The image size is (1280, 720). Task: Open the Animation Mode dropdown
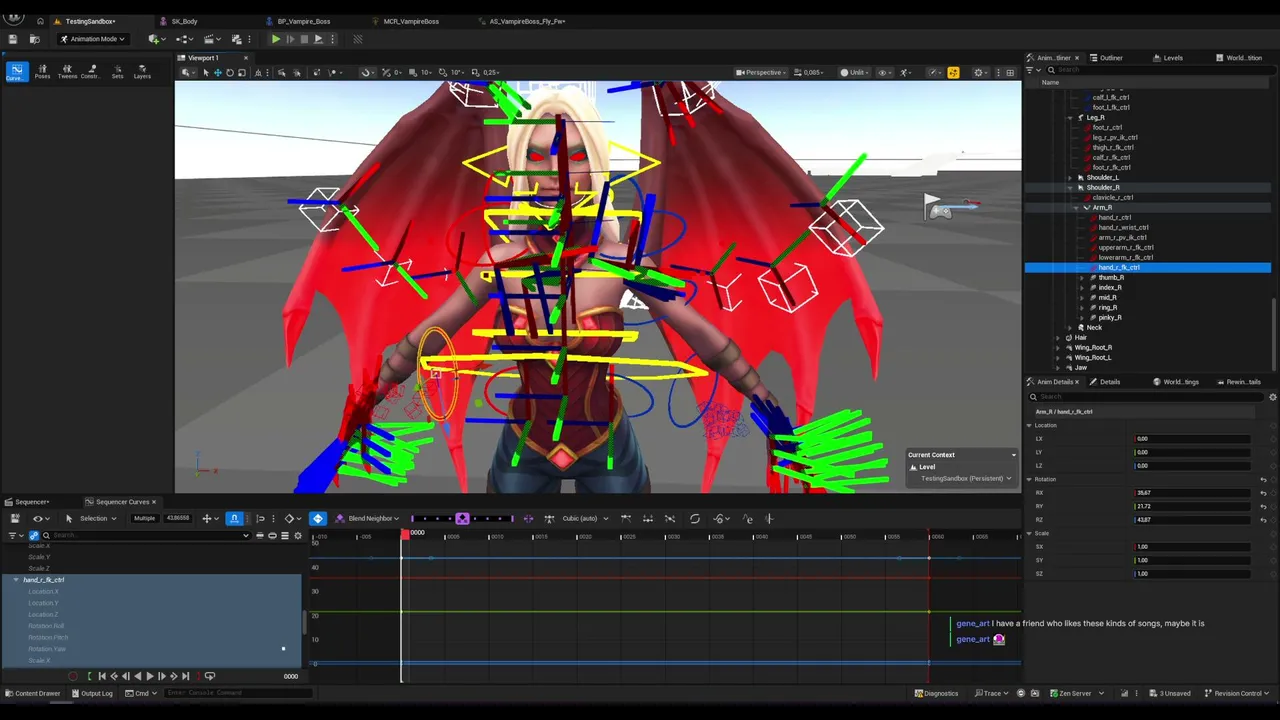click(x=93, y=39)
